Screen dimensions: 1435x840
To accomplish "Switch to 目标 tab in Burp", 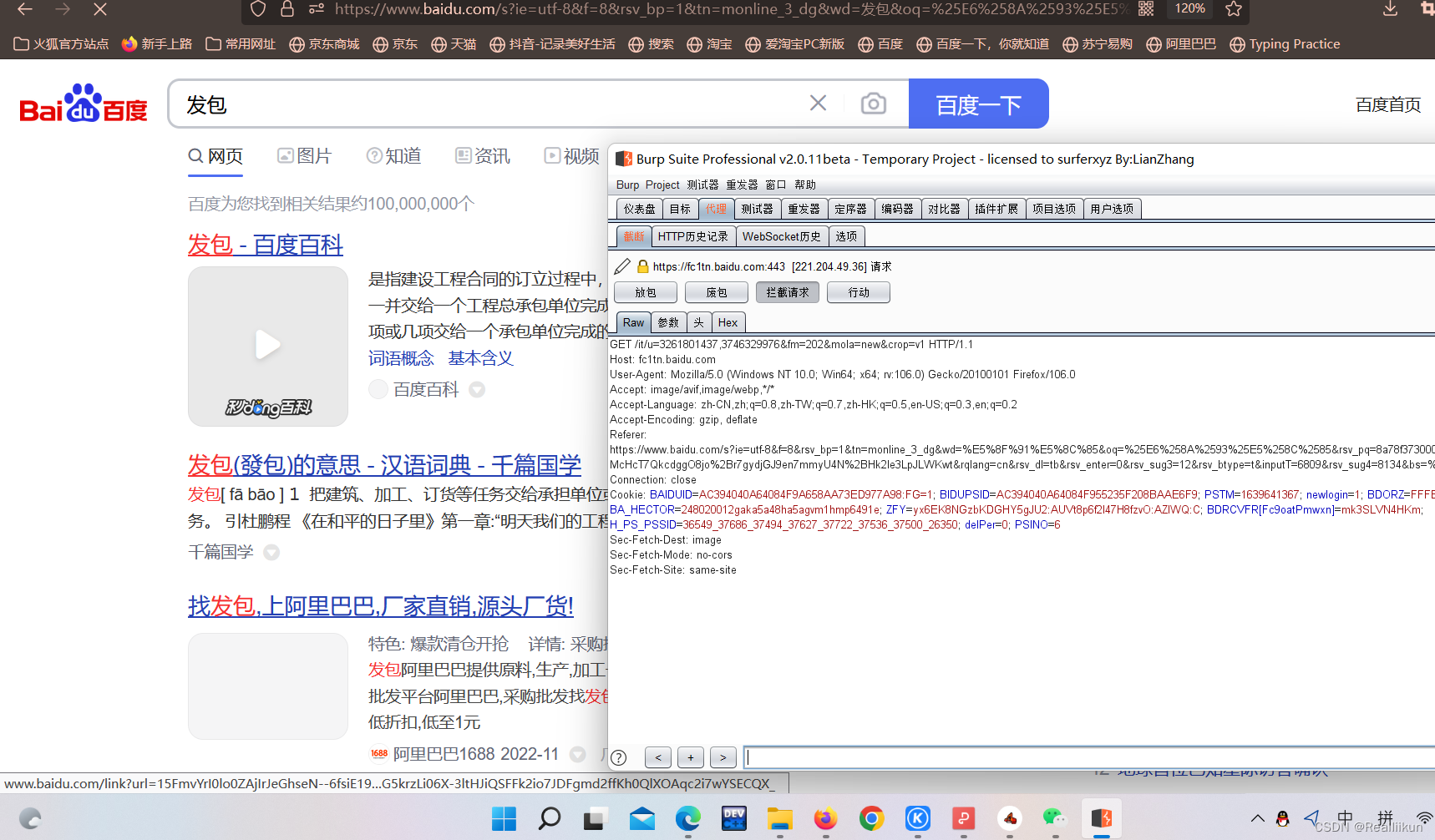I will (680, 209).
